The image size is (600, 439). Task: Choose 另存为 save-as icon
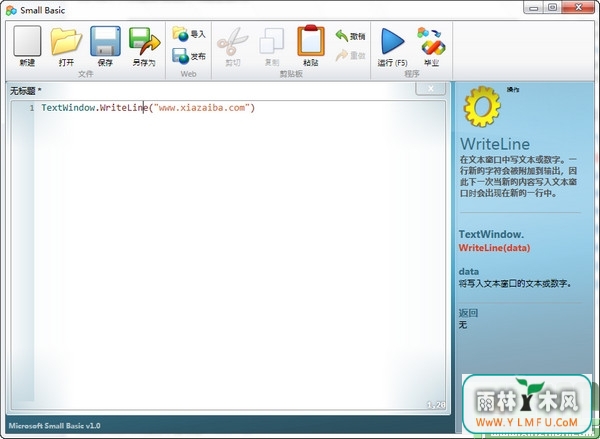[144, 46]
